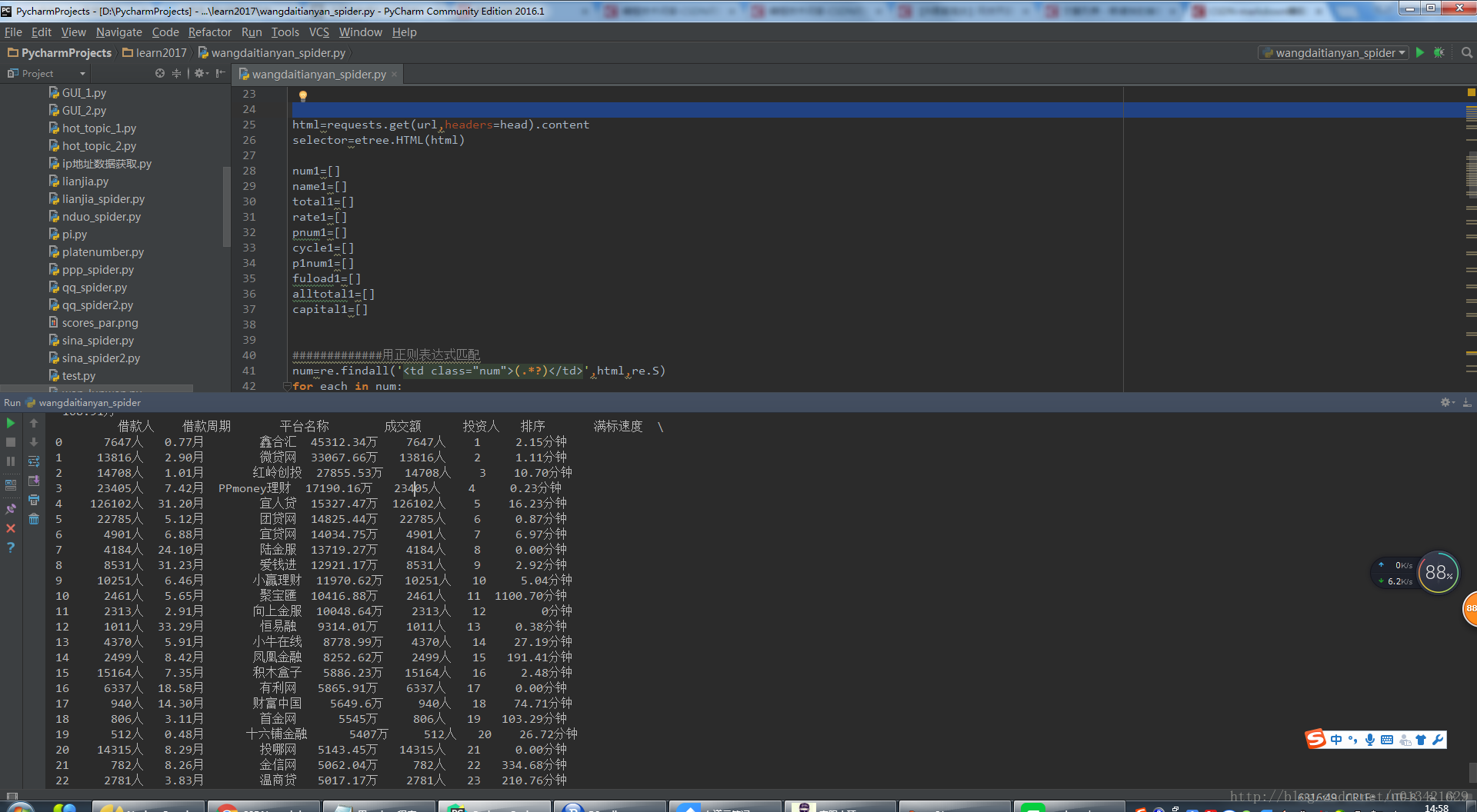Toggle soft-wrap in console output
1477x812 pixels.
34,461
